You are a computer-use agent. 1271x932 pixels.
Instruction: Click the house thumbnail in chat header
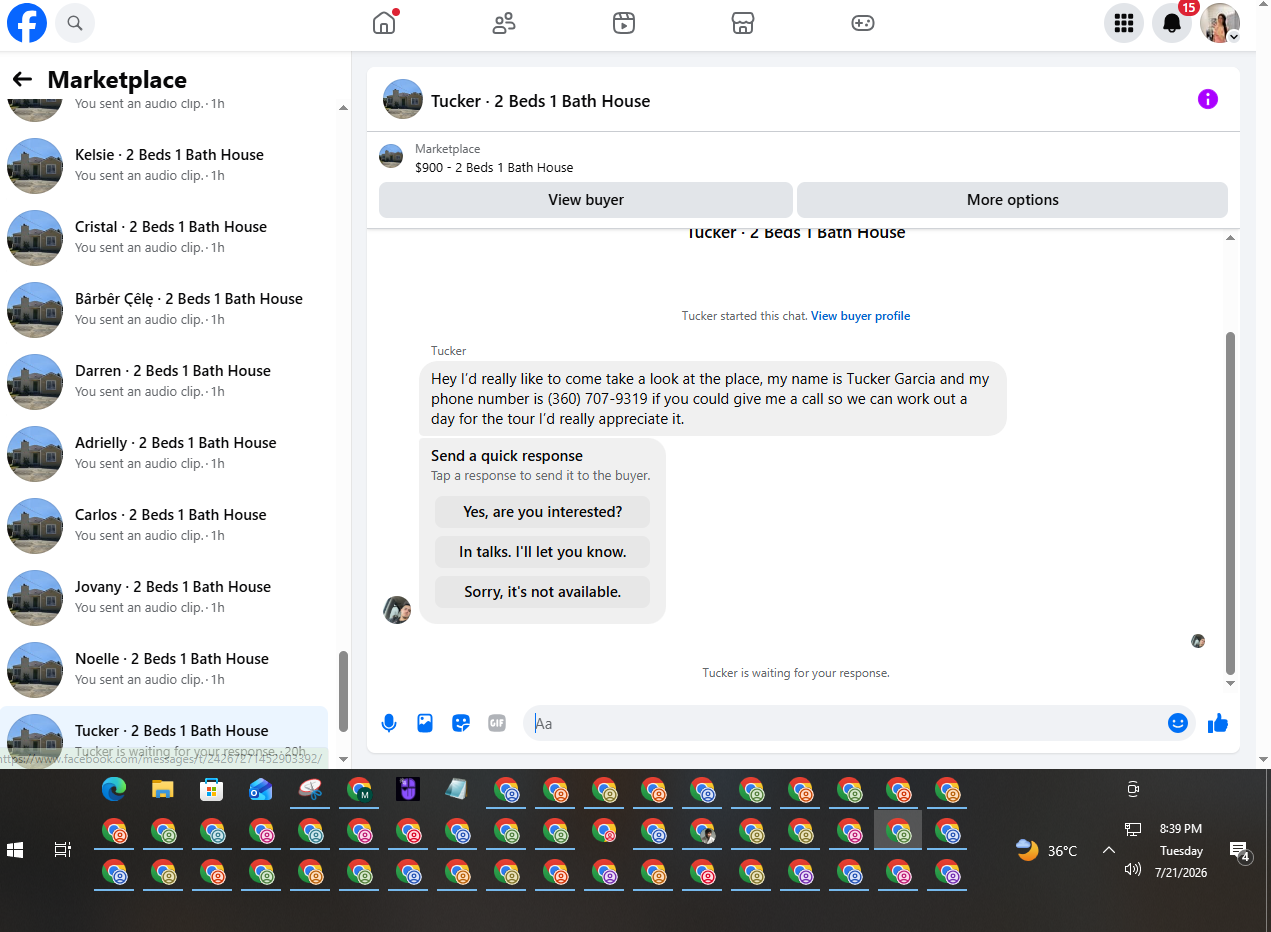point(403,99)
